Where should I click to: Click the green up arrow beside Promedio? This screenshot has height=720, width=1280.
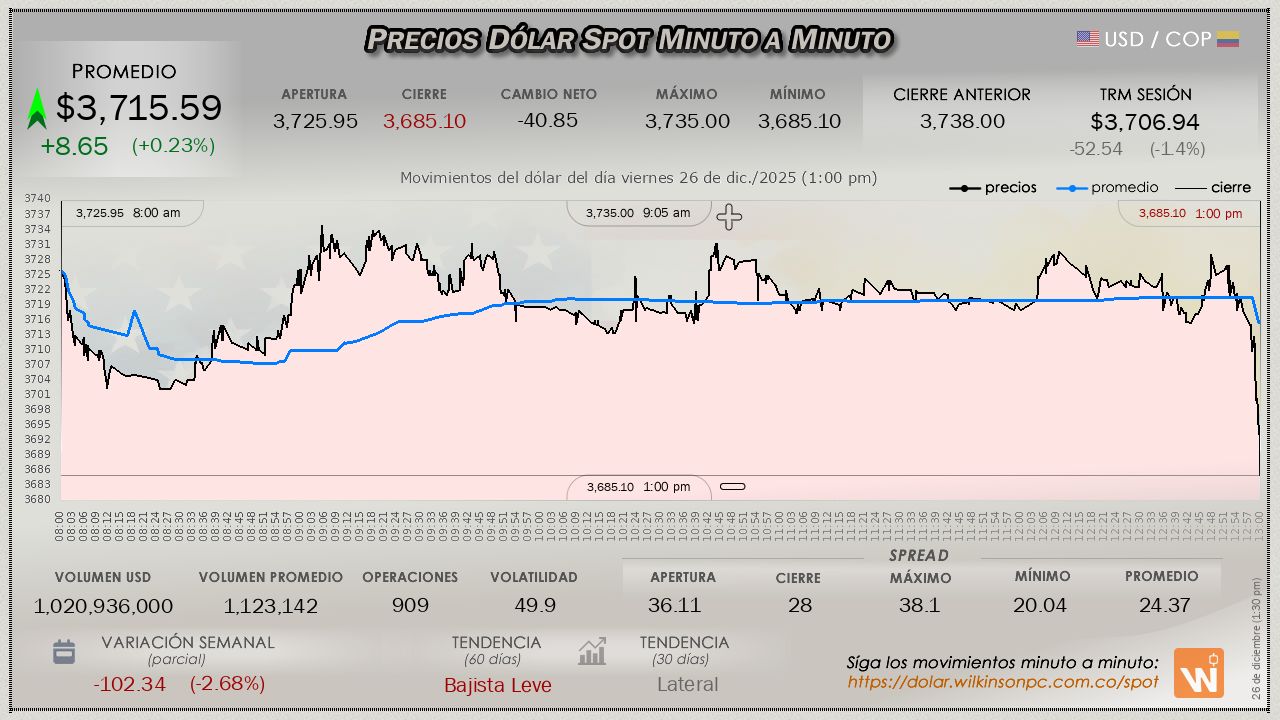(x=37, y=109)
